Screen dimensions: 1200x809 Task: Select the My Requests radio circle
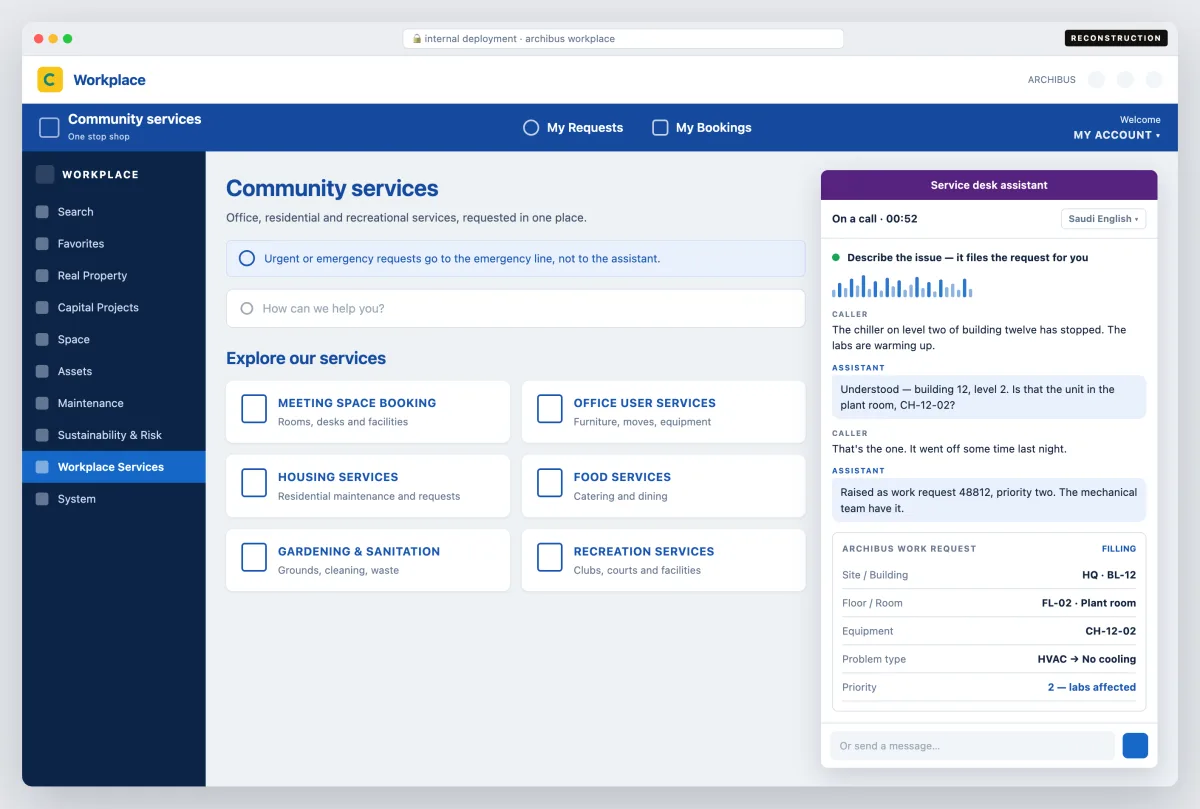point(531,128)
